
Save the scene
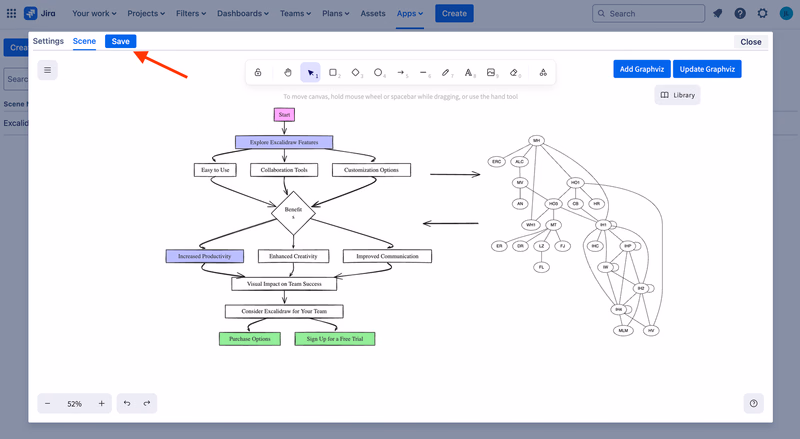(120, 41)
